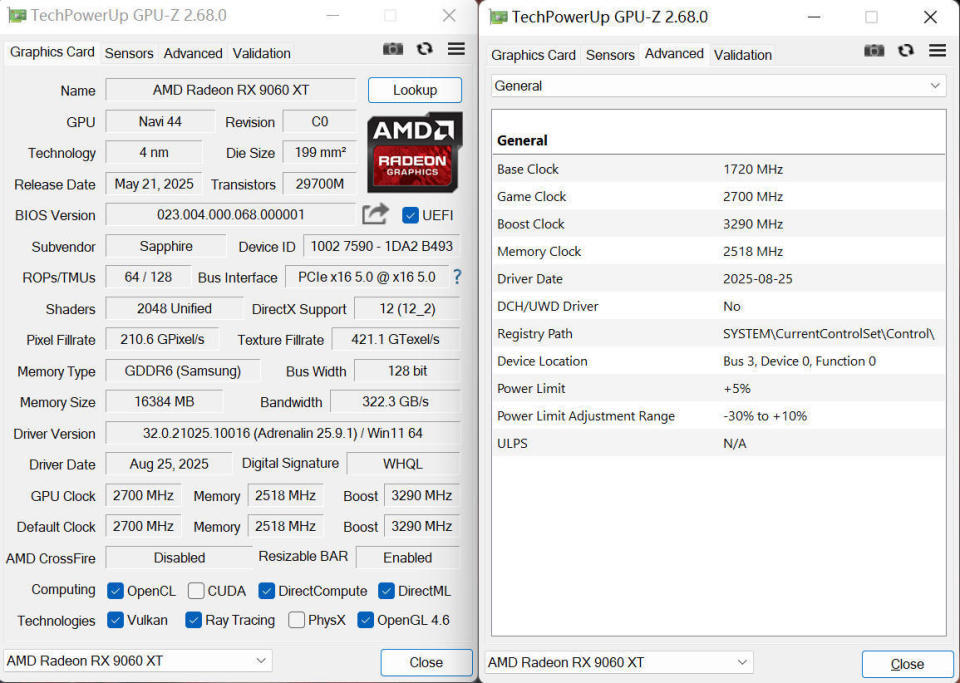960x683 pixels.
Task: Click the Navi 44 GPU field
Action: click(x=160, y=121)
